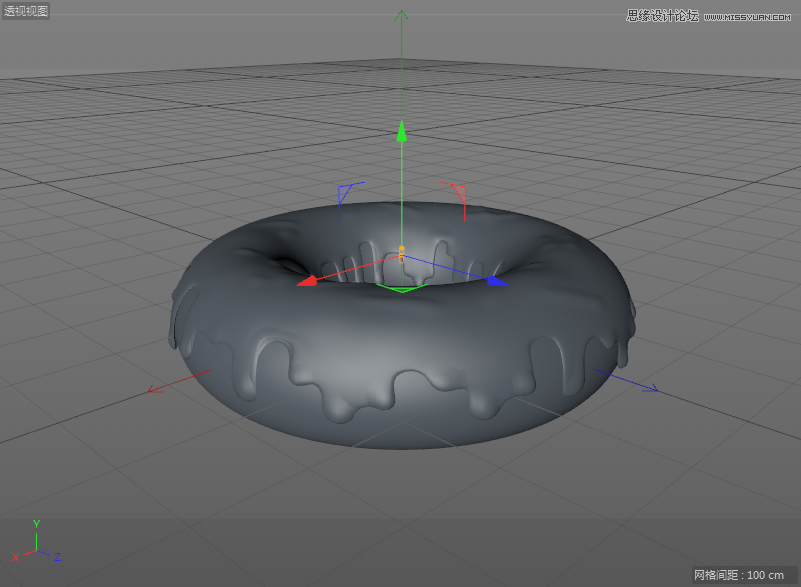Click the red corner plane handle
801x587 pixels.
click(457, 190)
